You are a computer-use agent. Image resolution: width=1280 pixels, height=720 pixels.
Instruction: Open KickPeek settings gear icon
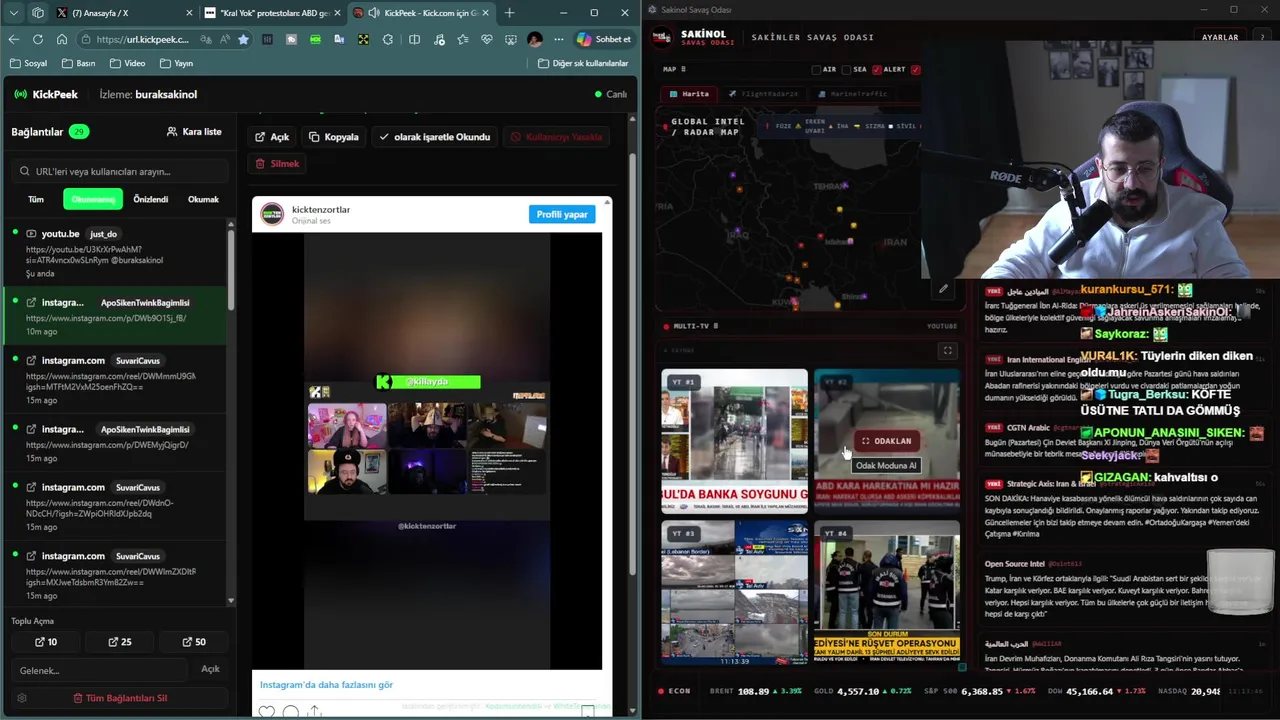pyautogui.click(x=22, y=698)
